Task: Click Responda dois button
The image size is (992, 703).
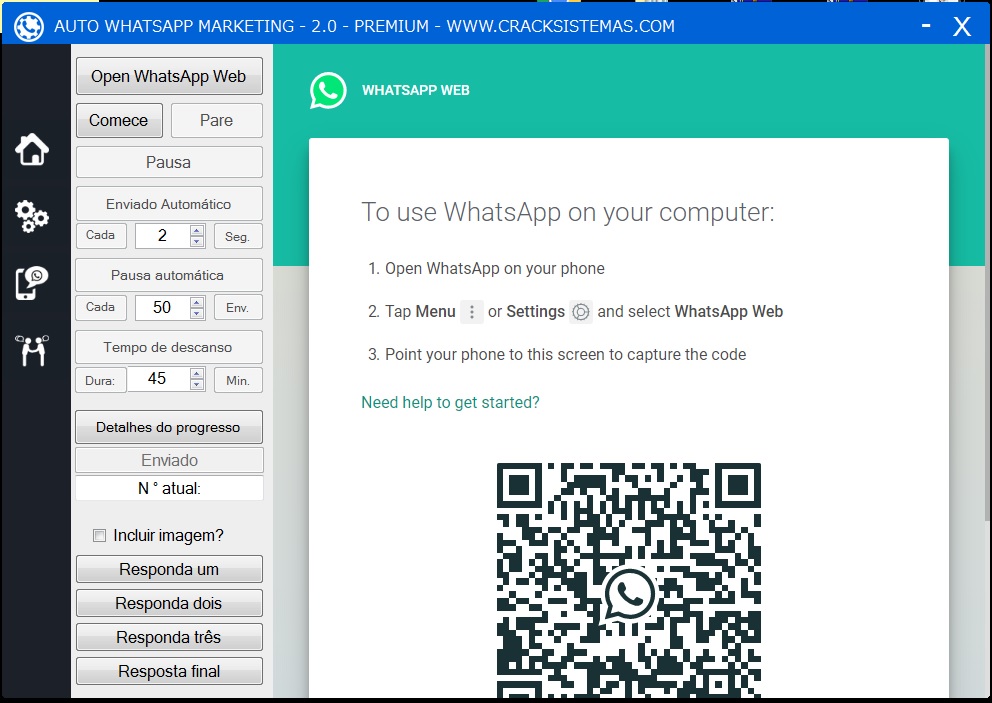Action: coord(169,603)
